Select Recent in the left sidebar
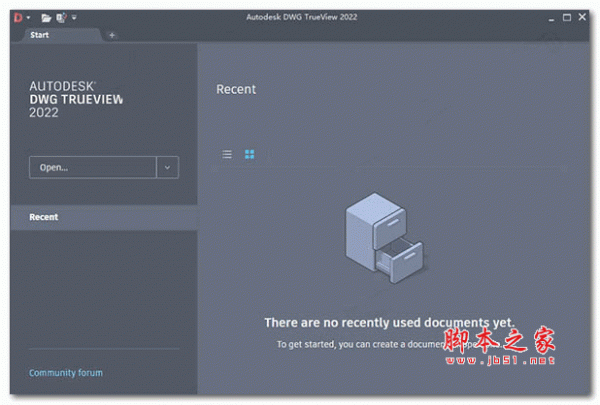Screen dimensions: 600x405 point(104,217)
